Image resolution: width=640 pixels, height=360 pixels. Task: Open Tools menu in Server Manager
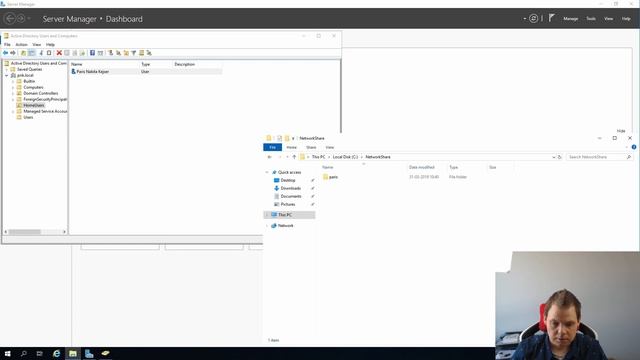point(591,19)
